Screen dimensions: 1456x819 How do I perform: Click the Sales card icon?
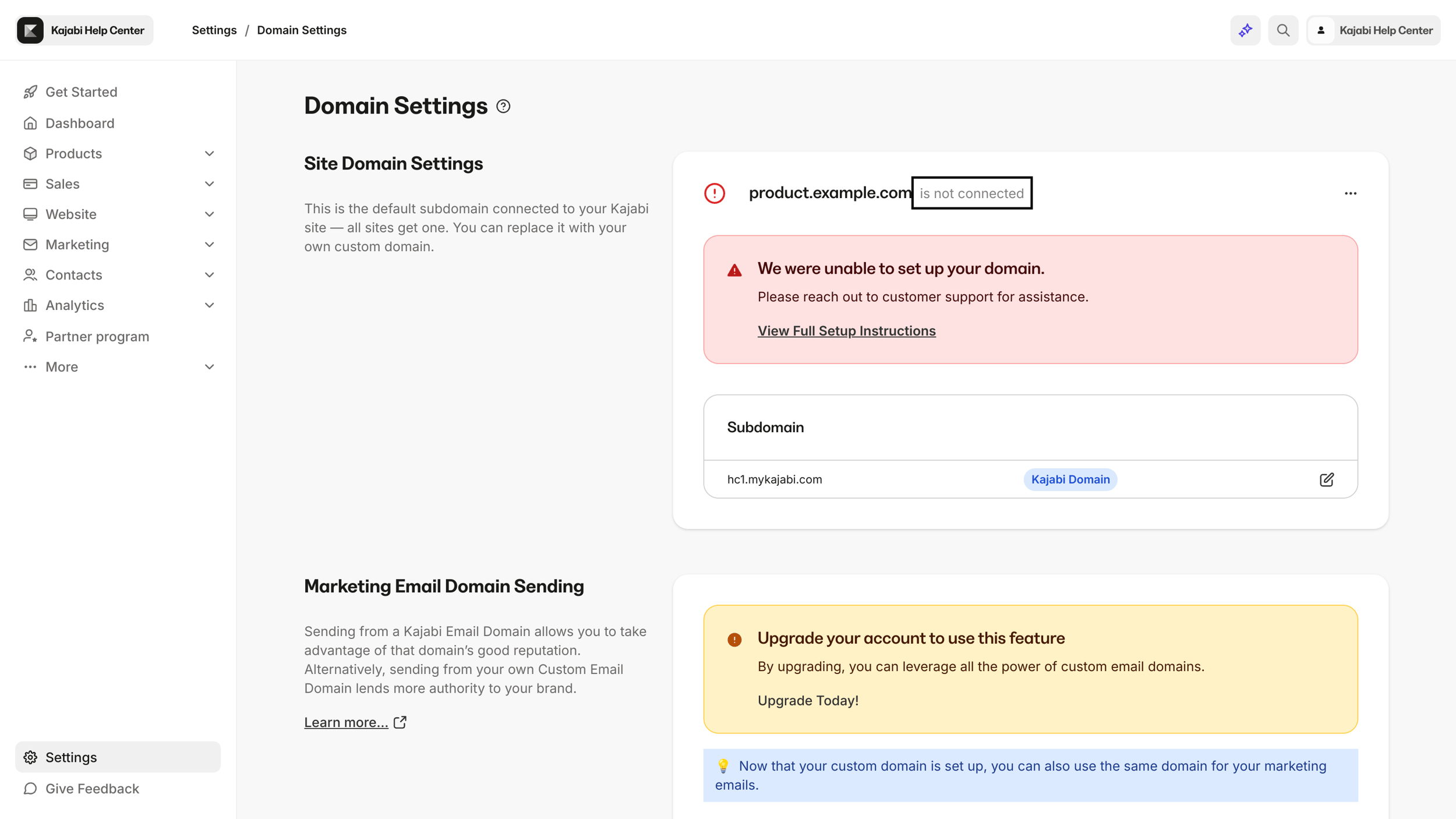click(30, 183)
